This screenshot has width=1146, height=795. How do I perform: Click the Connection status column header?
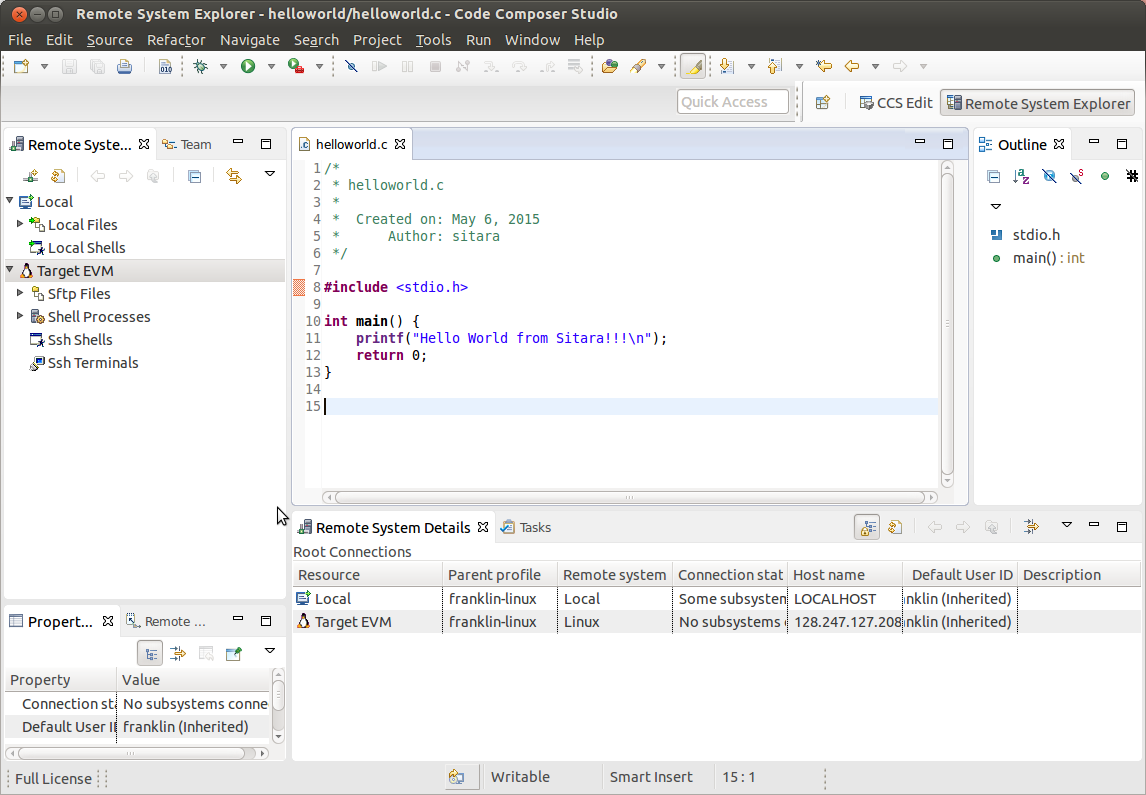click(729, 575)
